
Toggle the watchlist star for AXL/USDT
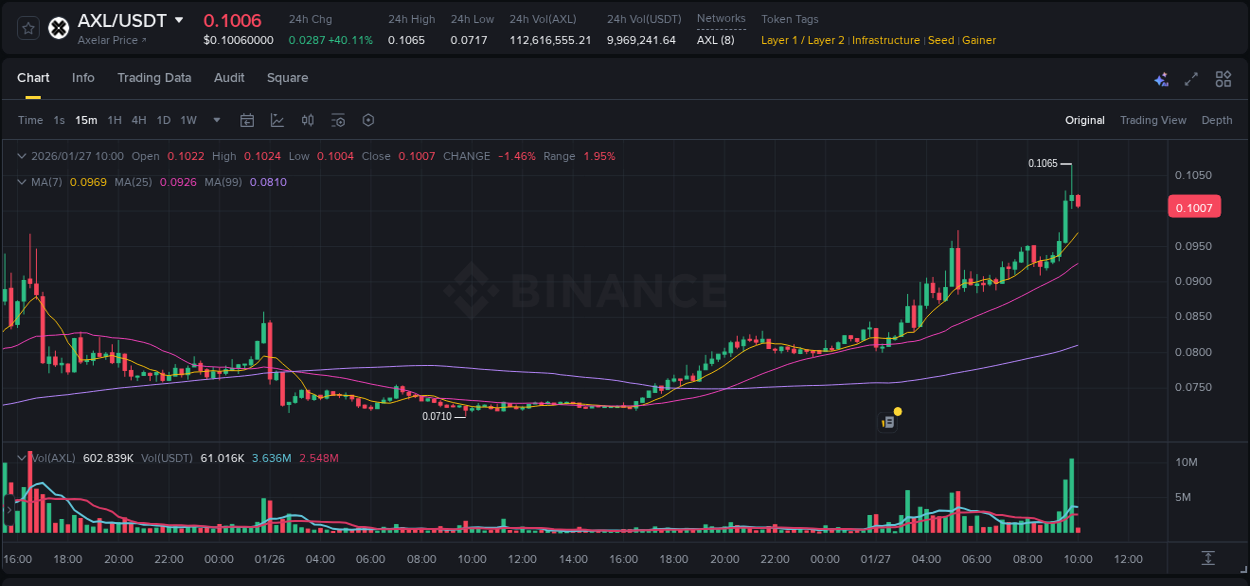click(27, 28)
